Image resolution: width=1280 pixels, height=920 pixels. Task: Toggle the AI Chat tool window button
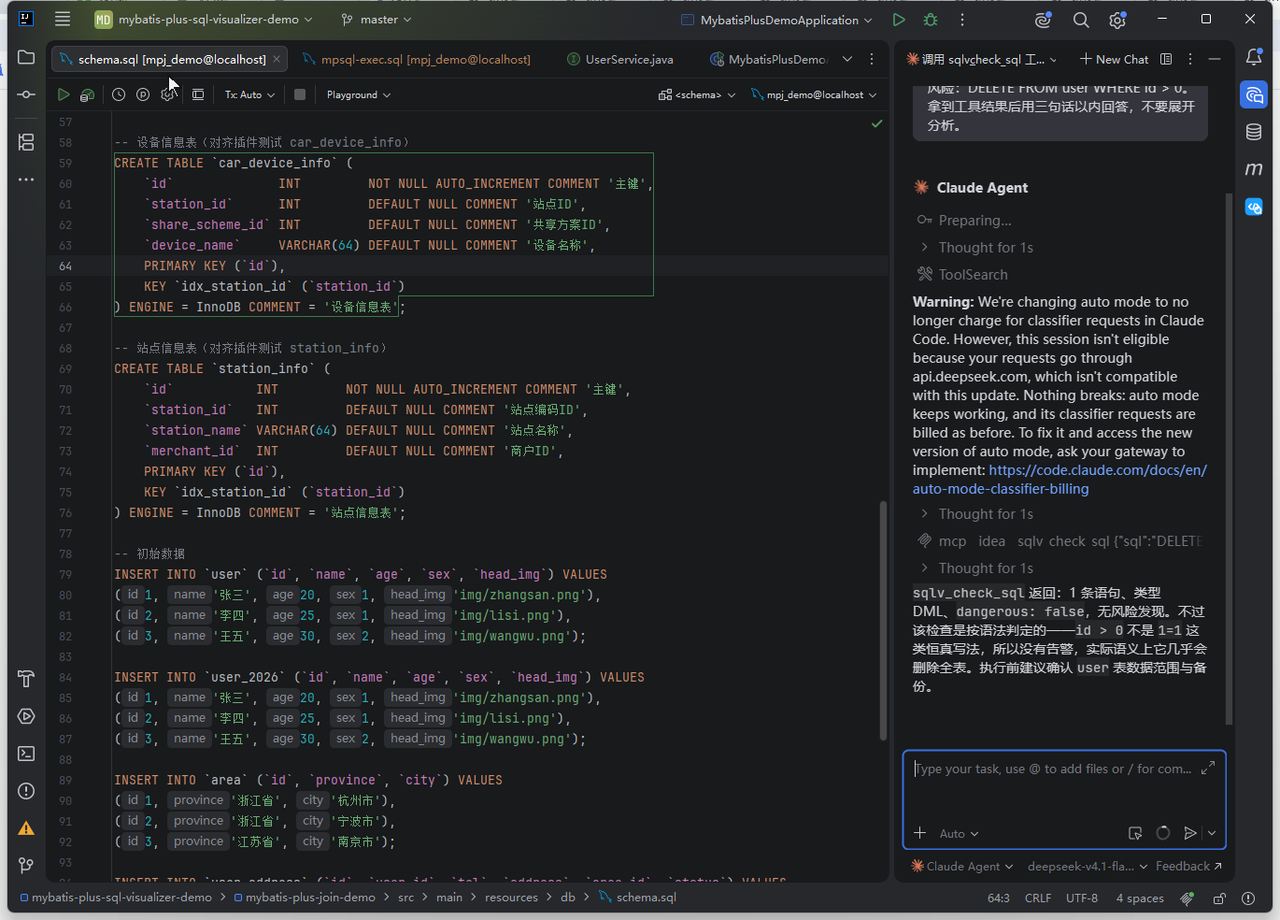(x=1254, y=94)
